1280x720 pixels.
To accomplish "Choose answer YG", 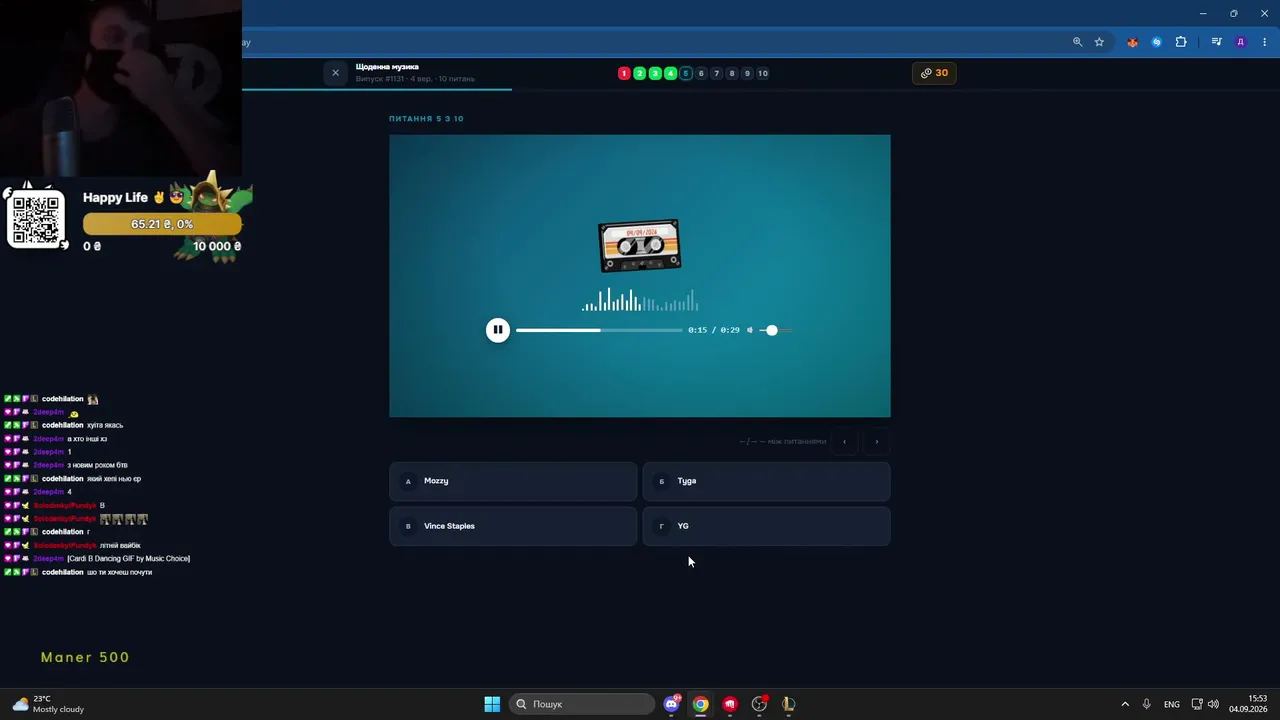I will 766,526.
